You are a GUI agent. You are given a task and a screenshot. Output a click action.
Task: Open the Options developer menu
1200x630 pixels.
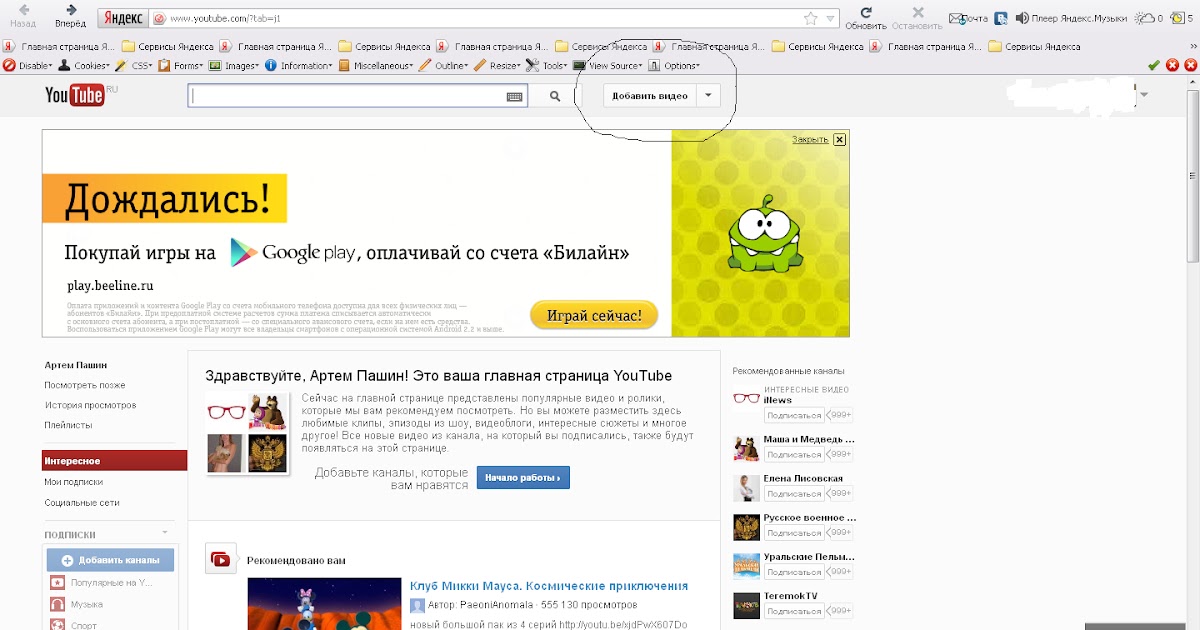(x=675, y=65)
